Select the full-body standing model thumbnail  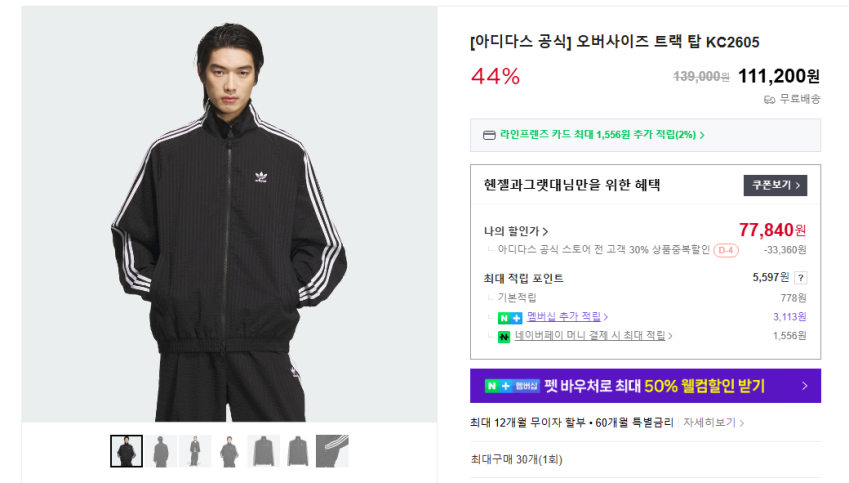click(194, 451)
